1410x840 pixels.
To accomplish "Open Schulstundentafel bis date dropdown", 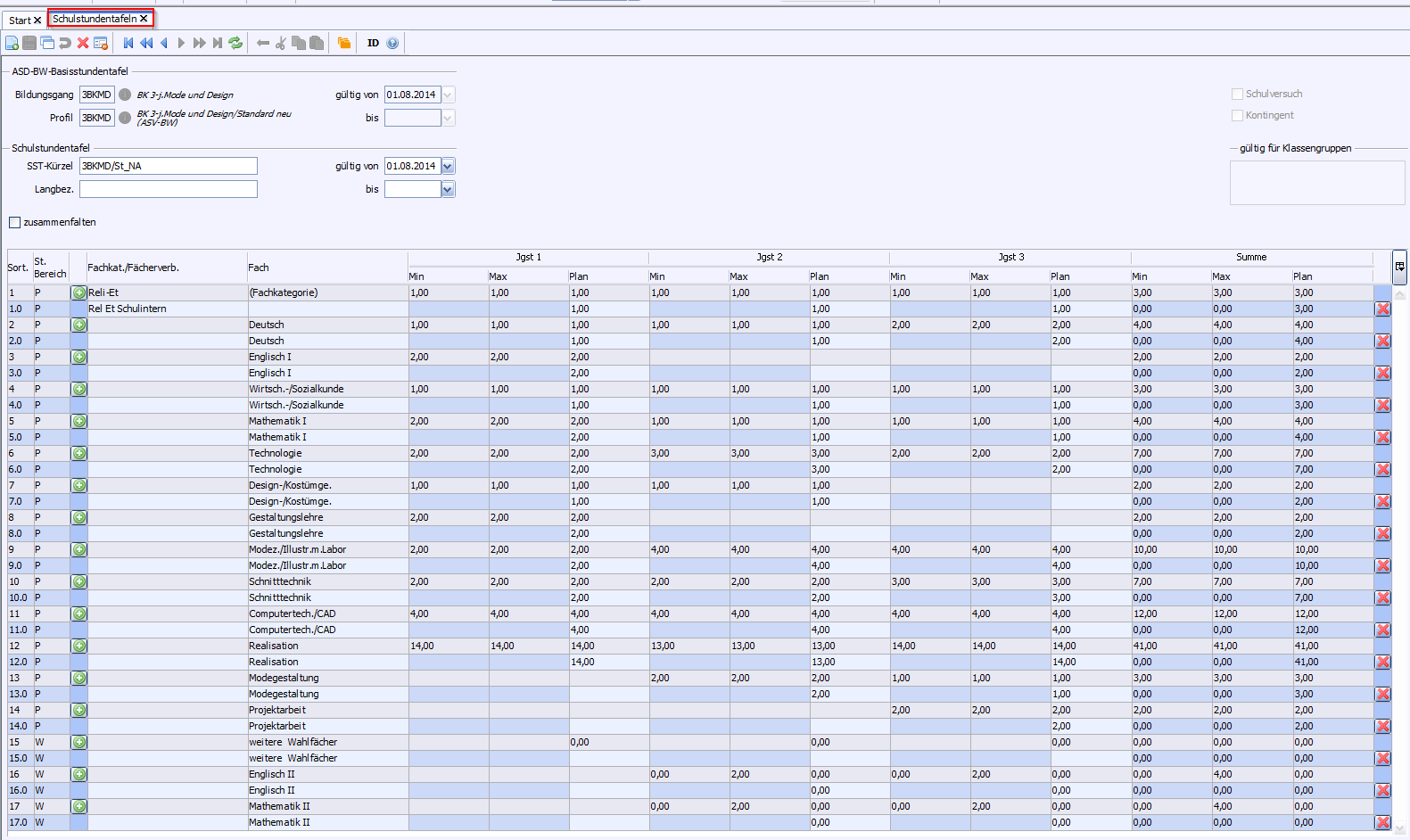I will [448, 189].
